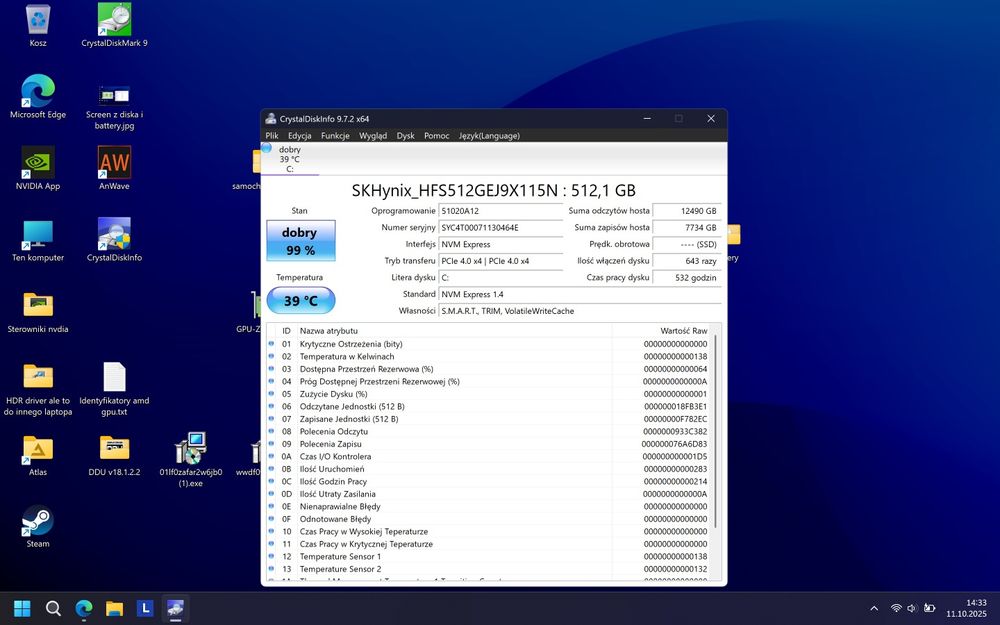This screenshot has height=625, width=1000.
Task: Click Czas pracy dysku value 532 godzin
Action: 687,277
